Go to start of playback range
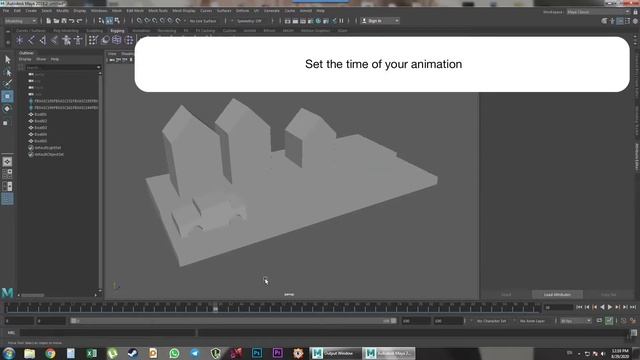Image resolution: width=640 pixels, height=360 pixels. 579,307
